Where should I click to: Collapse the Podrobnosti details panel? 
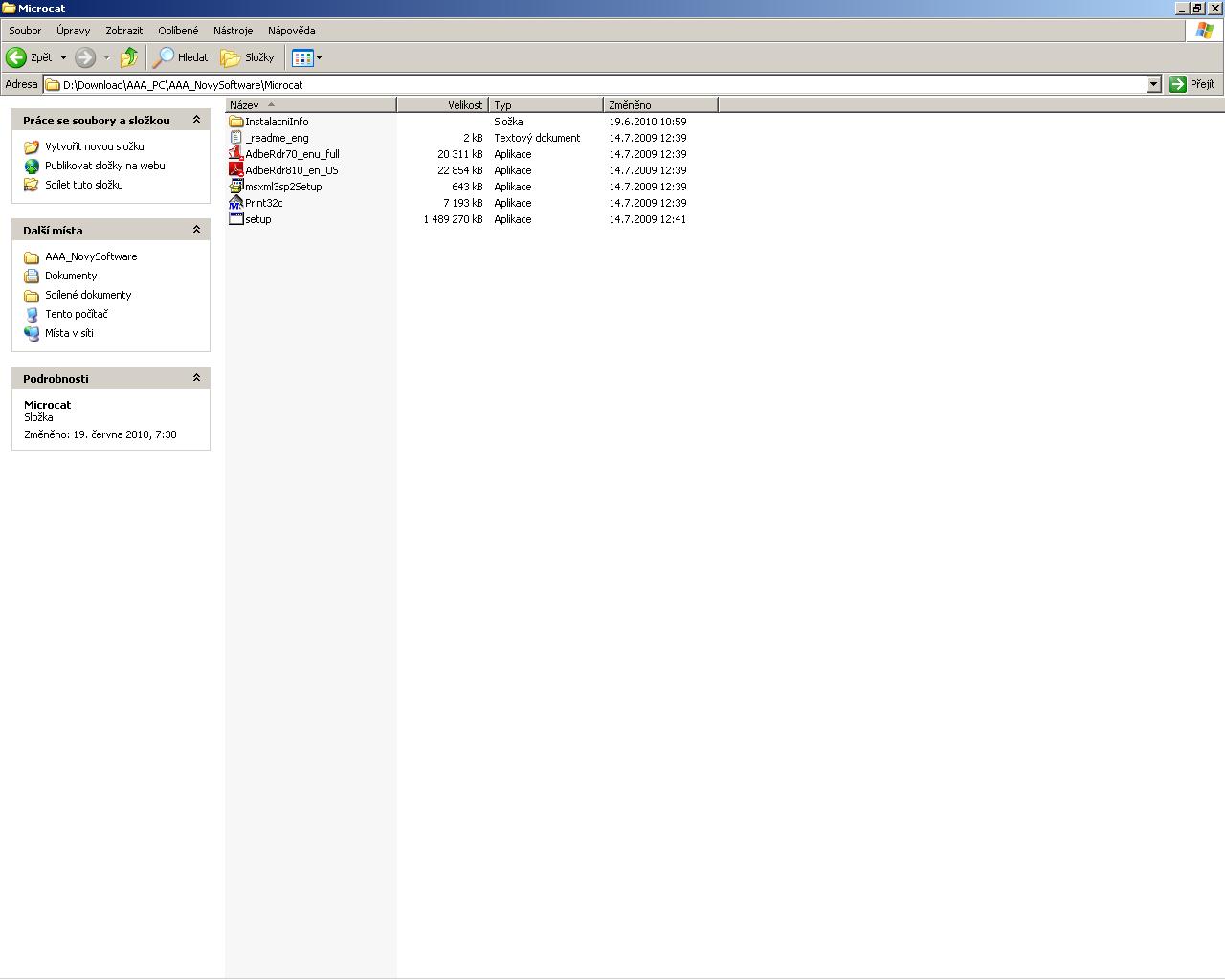click(196, 378)
